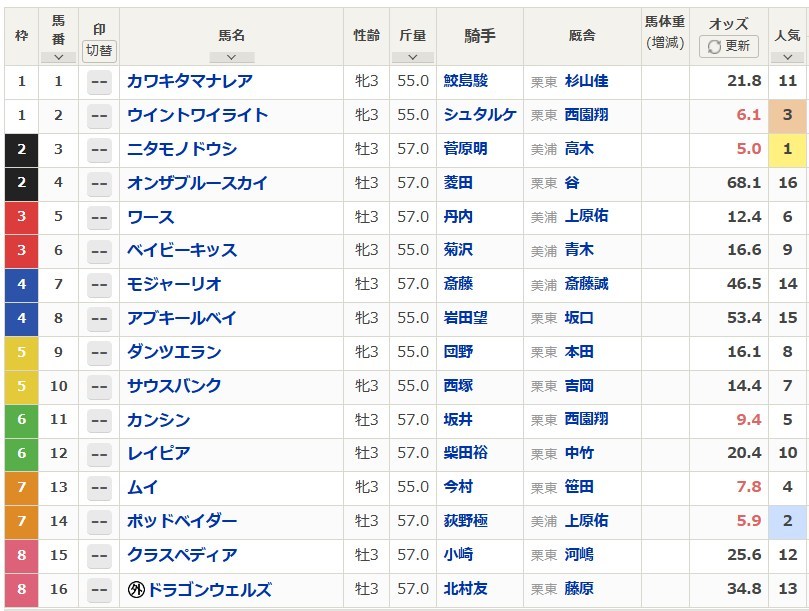The height and width of the screenshot is (611, 809).
Task: Click the yellow popularity cell showing 1
Action: 787,150
